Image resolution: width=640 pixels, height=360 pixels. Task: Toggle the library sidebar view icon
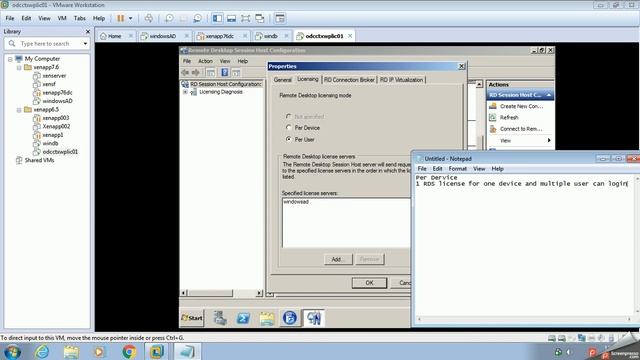tap(218, 18)
